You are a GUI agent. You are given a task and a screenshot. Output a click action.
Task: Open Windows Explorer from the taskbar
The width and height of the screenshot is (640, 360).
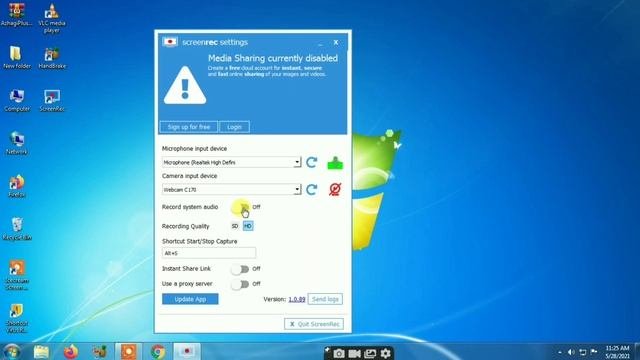pos(41,352)
